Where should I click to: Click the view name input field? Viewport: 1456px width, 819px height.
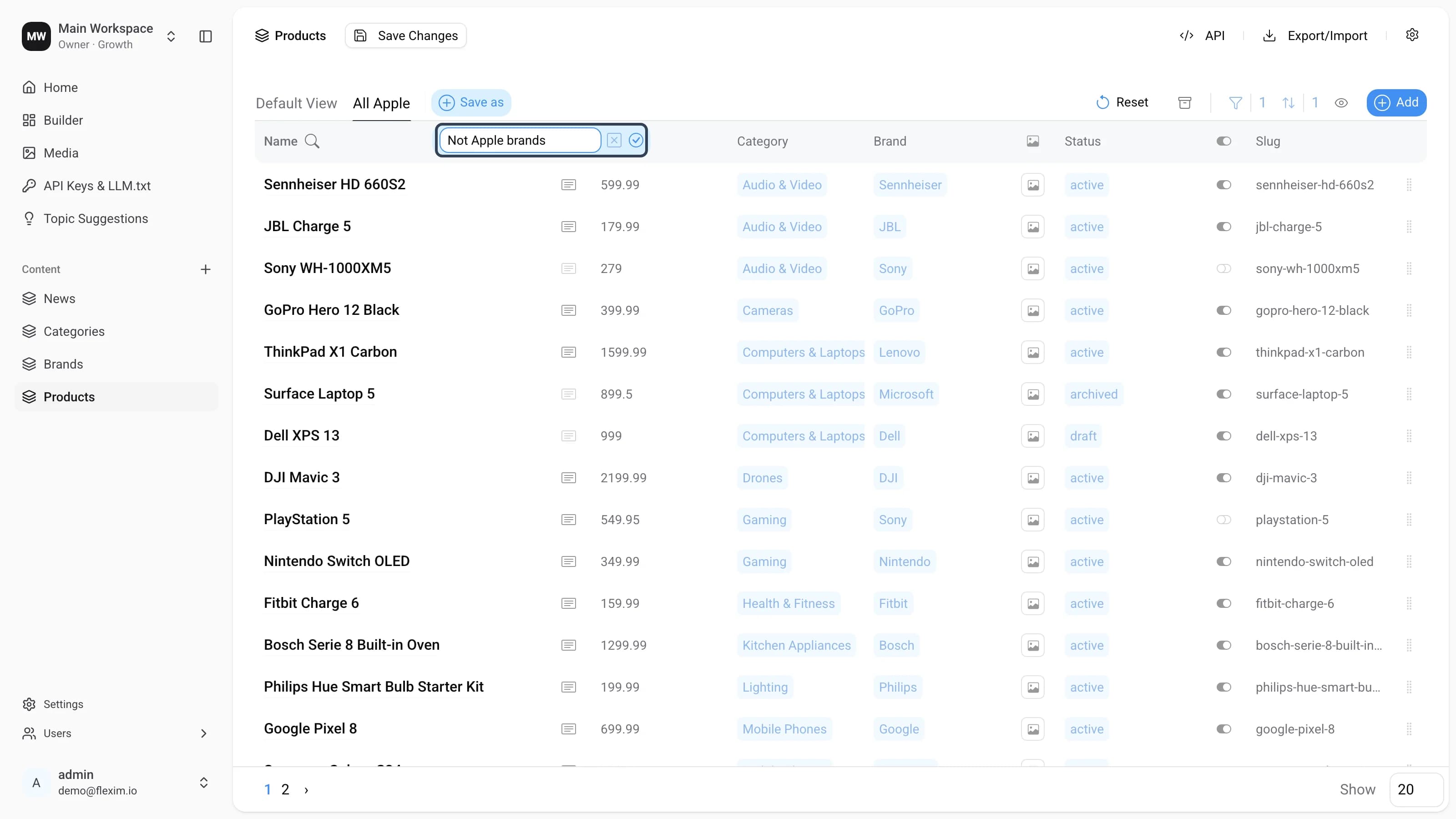tap(520, 140)
